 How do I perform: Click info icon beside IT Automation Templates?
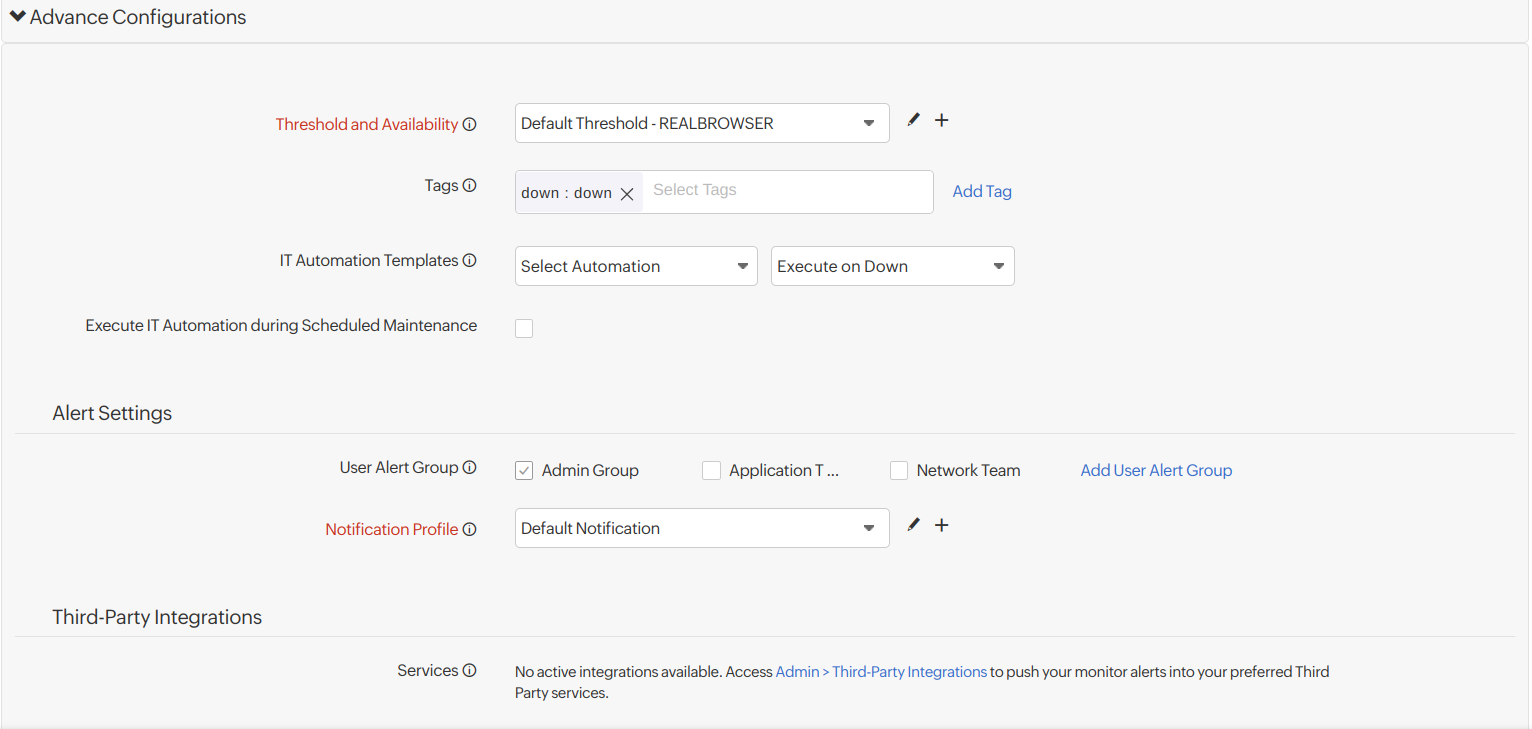click(470, 261)
